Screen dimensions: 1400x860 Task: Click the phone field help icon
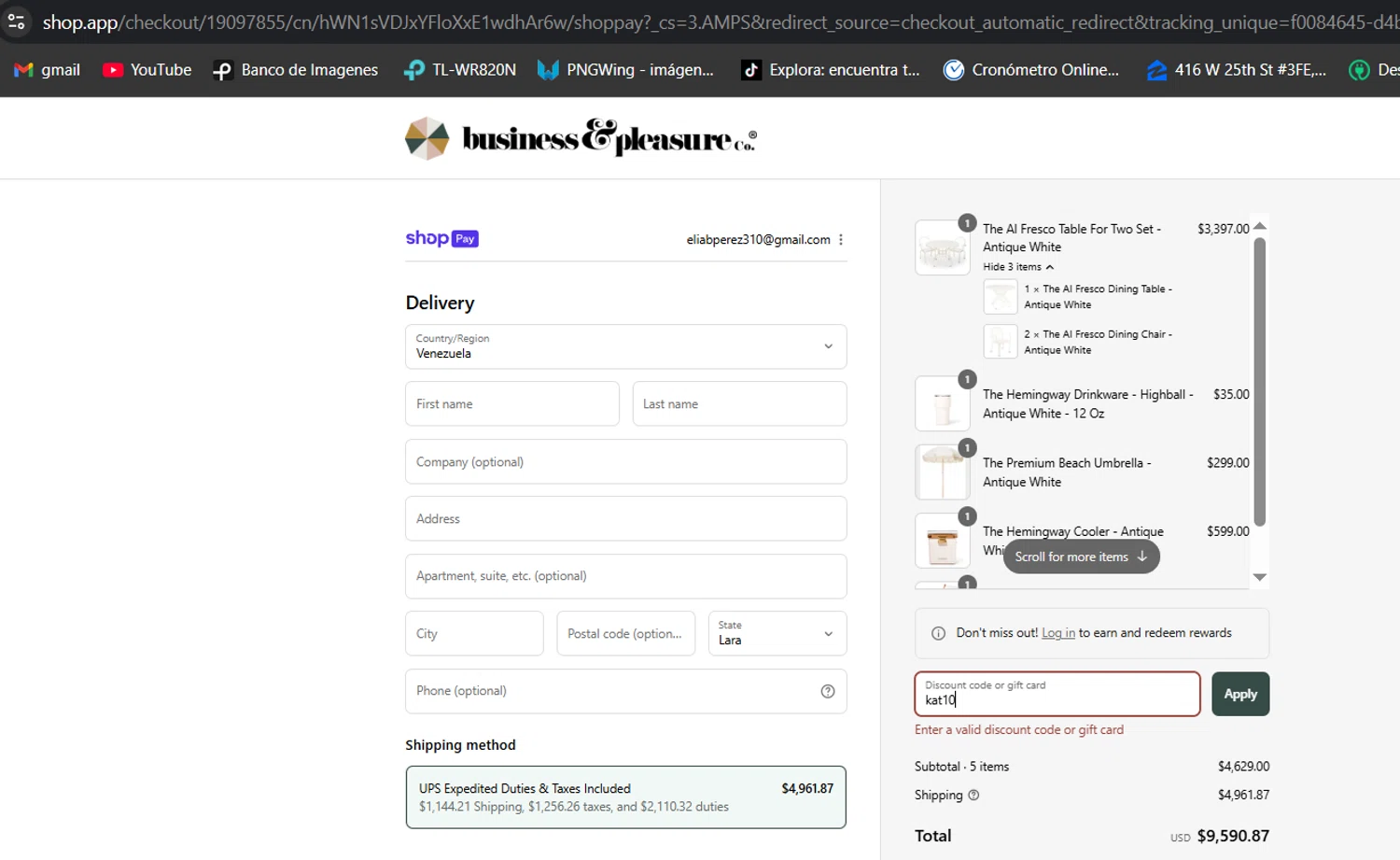coord(828,691)
